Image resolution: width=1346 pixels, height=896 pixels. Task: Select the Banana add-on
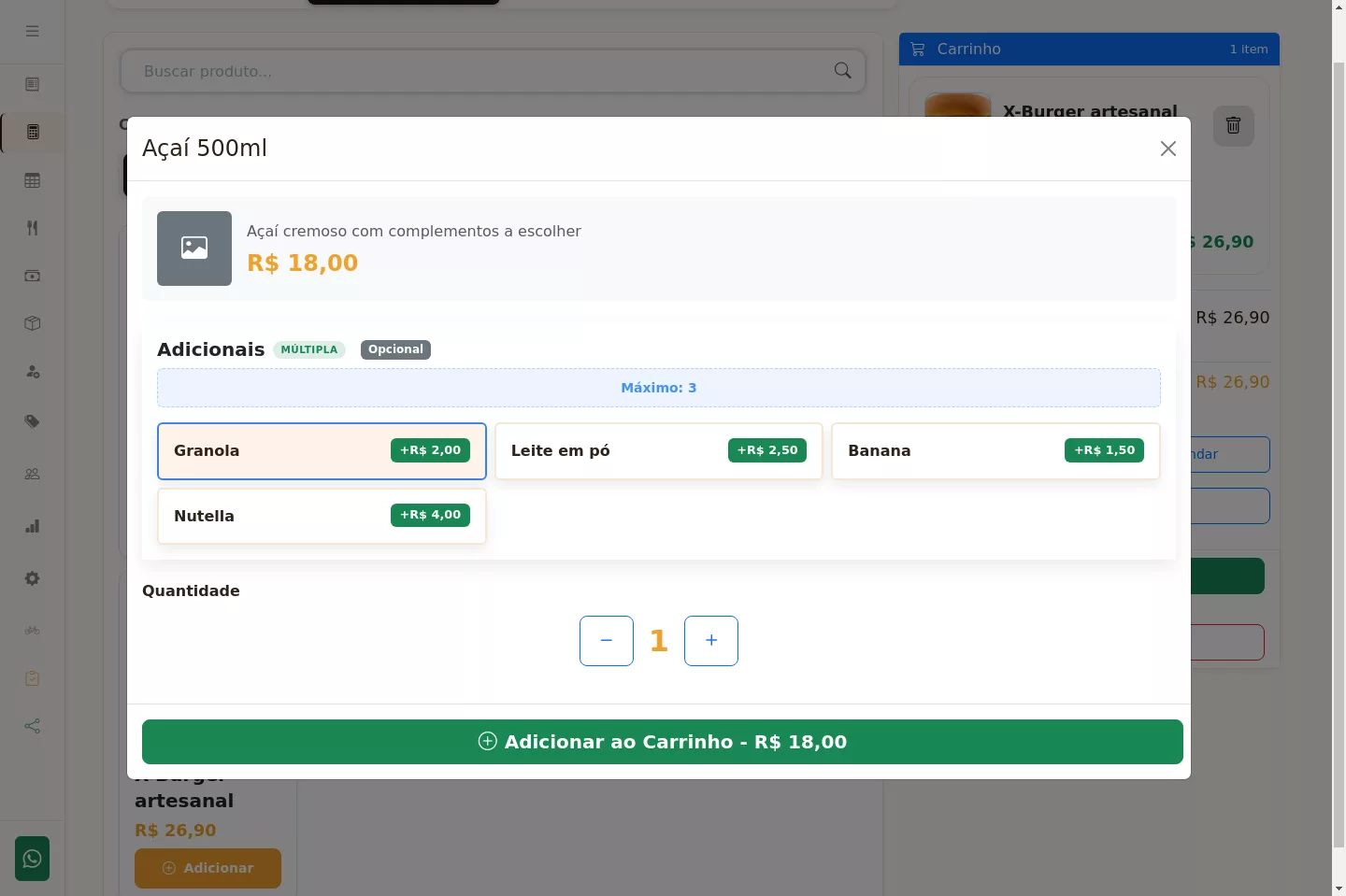click(x=995, y=451)
